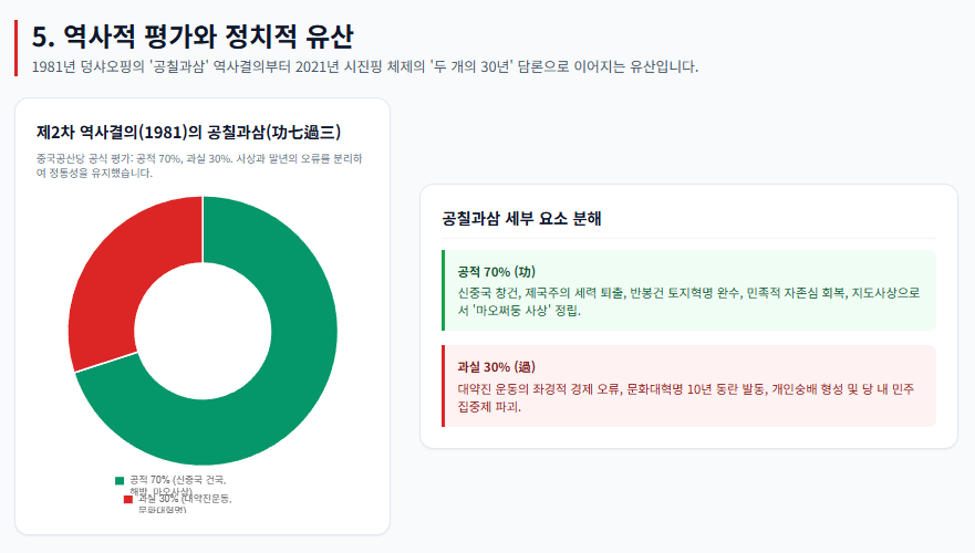
Task: Click chart title 제2차 역사결의(1981)의 공칠과삼
Action: coord(188,132)
